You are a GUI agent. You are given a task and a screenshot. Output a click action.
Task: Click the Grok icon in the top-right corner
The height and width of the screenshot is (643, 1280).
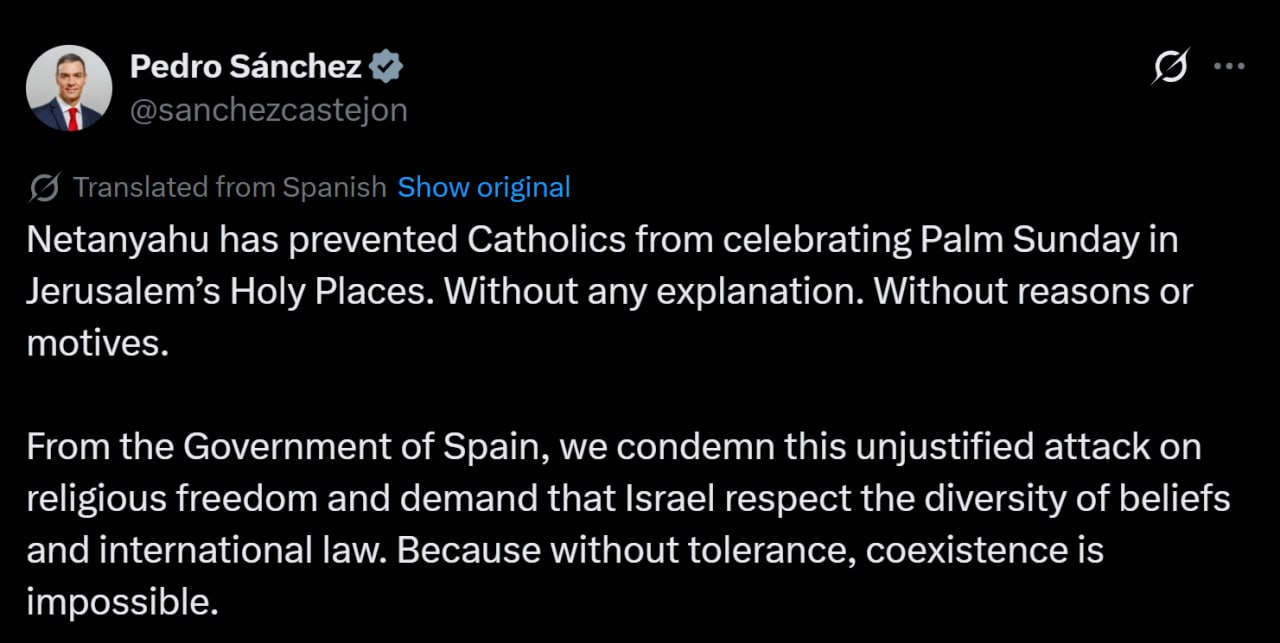pos(1170,68)
